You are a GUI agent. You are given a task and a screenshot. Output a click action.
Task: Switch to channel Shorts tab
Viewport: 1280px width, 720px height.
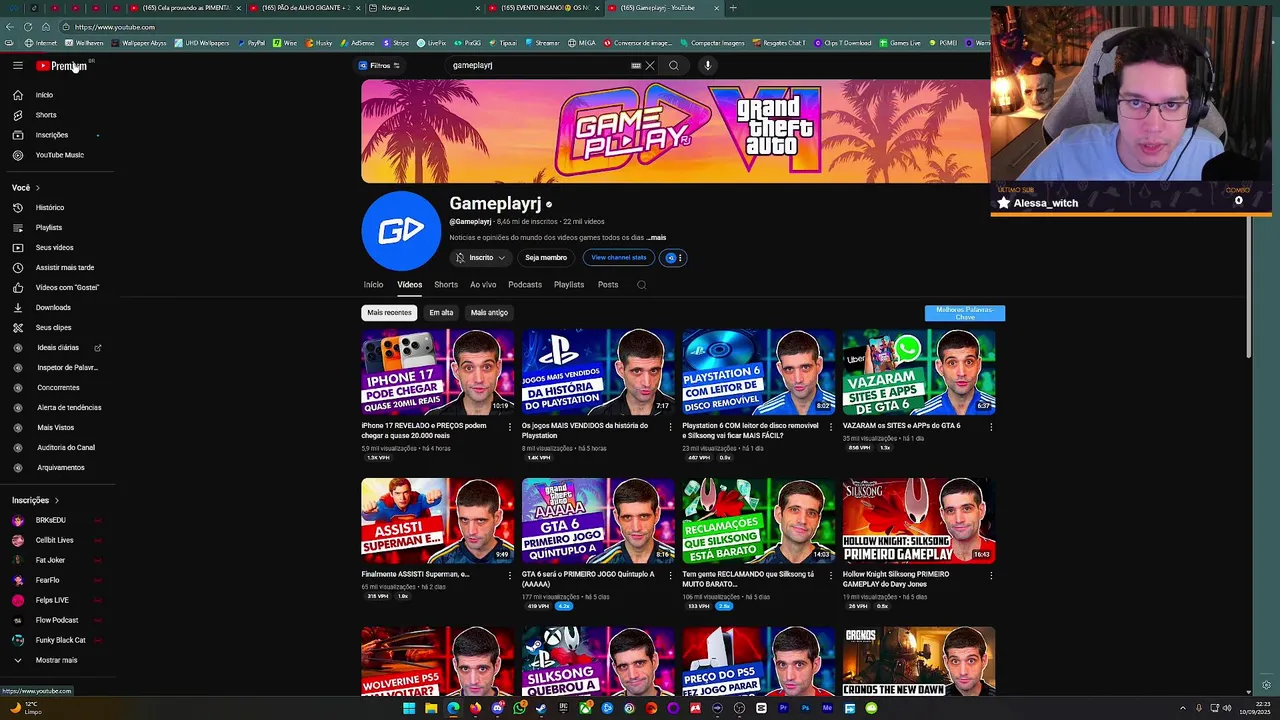(x=446, y=285)
